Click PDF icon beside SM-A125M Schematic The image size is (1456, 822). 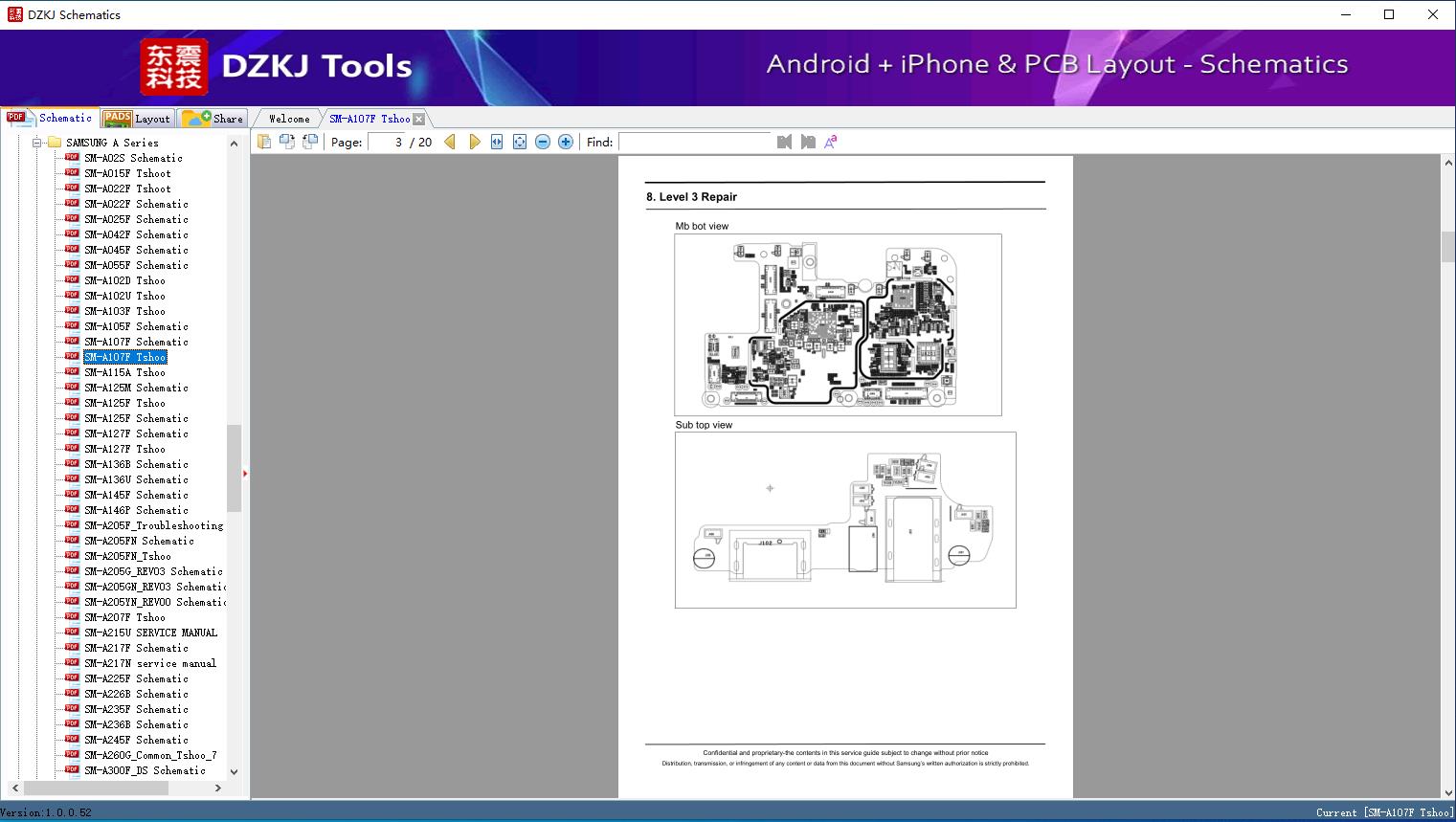pyautogui.click(x=72, y=387)
